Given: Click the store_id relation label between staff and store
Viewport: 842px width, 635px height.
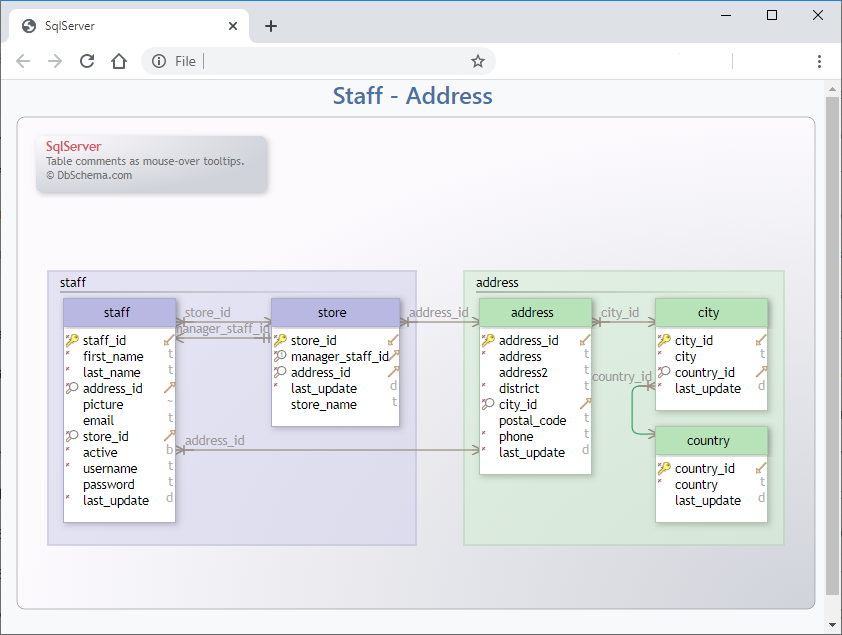Looking at the screenshot, I should [207, 312].
